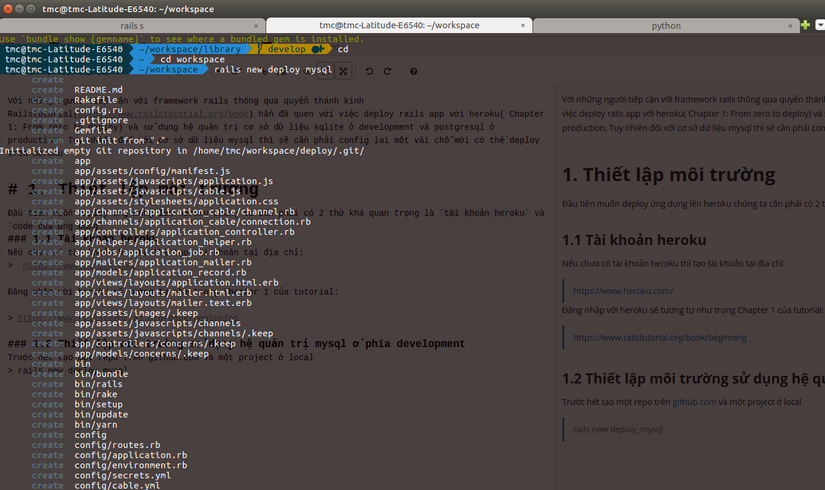Click the "Rakefile" output line
Viewport: 825px width, 490px height.
pyautogui.click(x=96, y=100)
